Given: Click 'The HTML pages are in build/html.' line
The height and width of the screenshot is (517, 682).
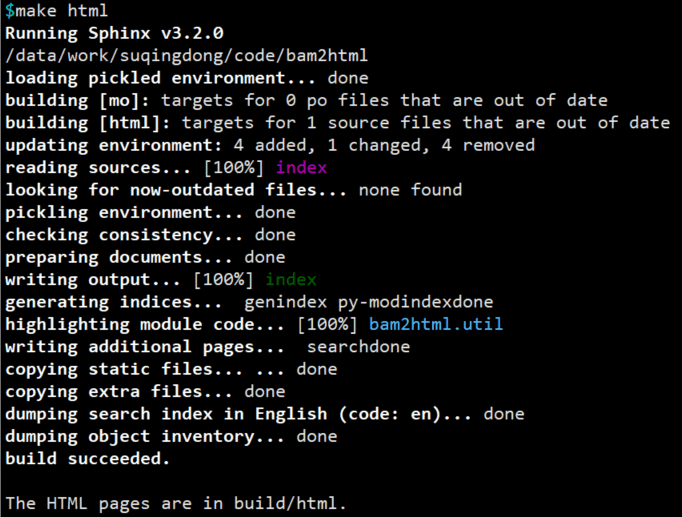Looking at the screenshot, I should pyautogui.click(x=176, y=504).
